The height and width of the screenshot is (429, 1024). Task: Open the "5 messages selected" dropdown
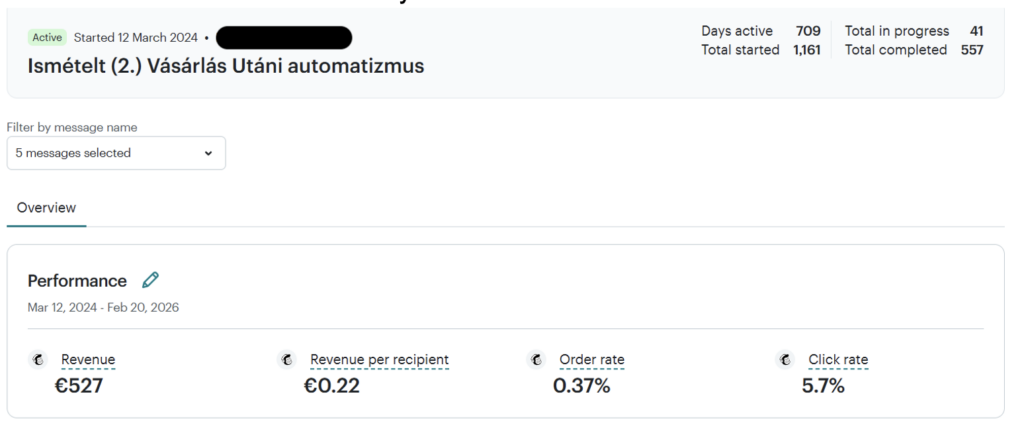[x=115, y=153]
